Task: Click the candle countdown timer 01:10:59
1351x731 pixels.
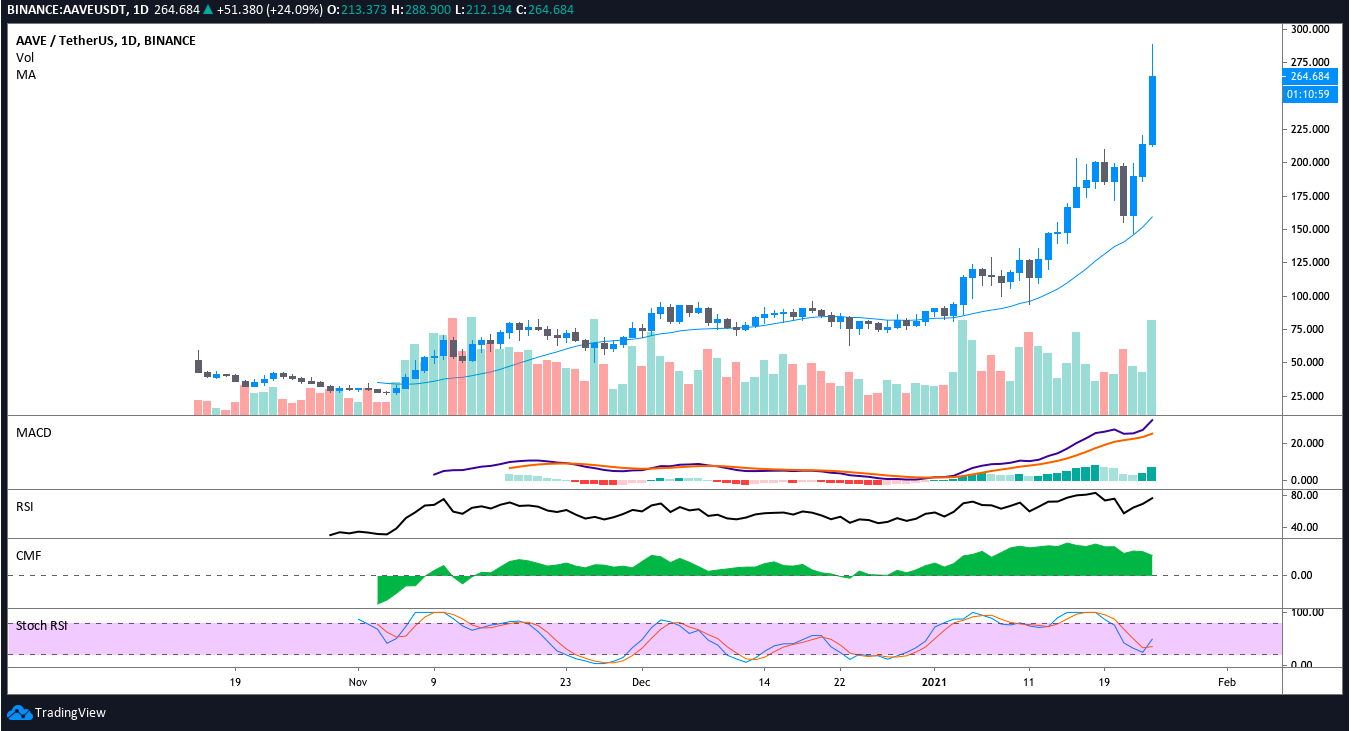Action: pos(1309,94)
